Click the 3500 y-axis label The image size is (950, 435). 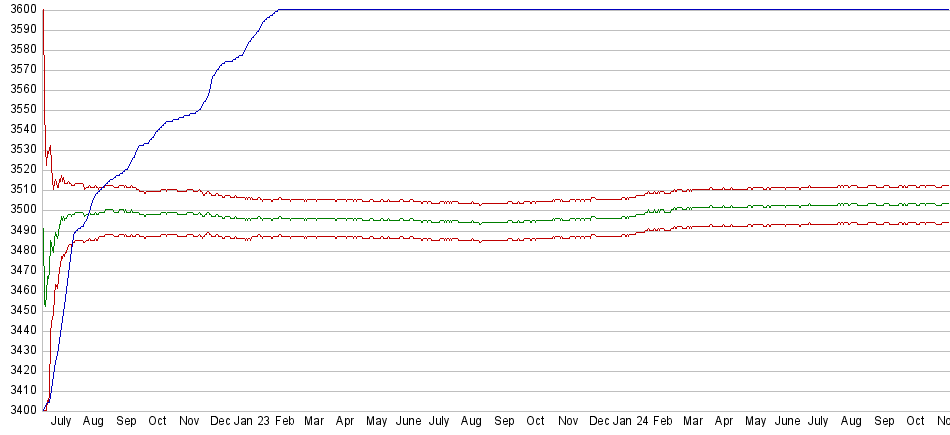[x=19, y=209]
